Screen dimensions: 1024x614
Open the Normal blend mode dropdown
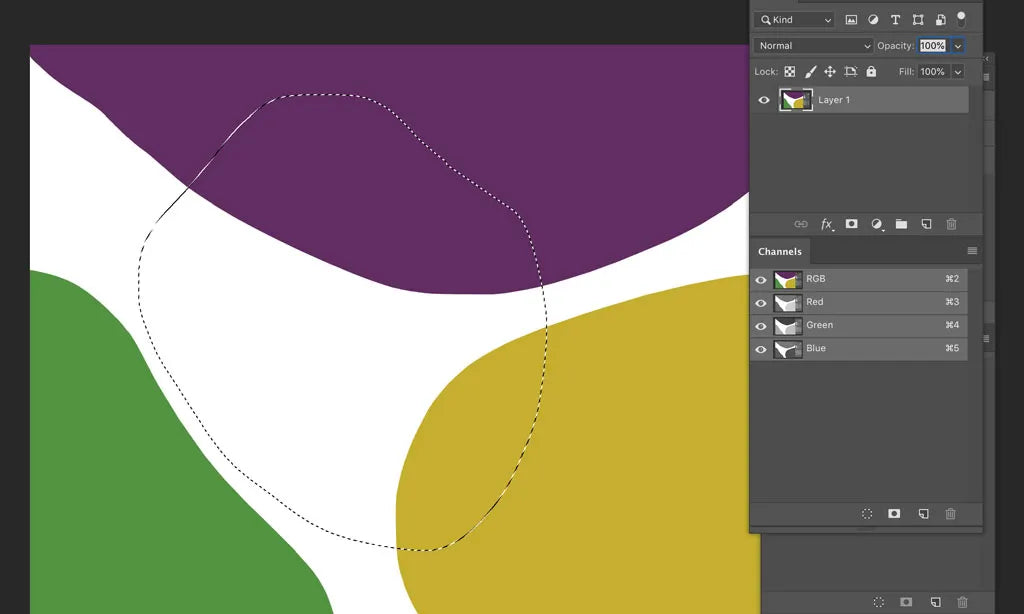tap(813, 46)
